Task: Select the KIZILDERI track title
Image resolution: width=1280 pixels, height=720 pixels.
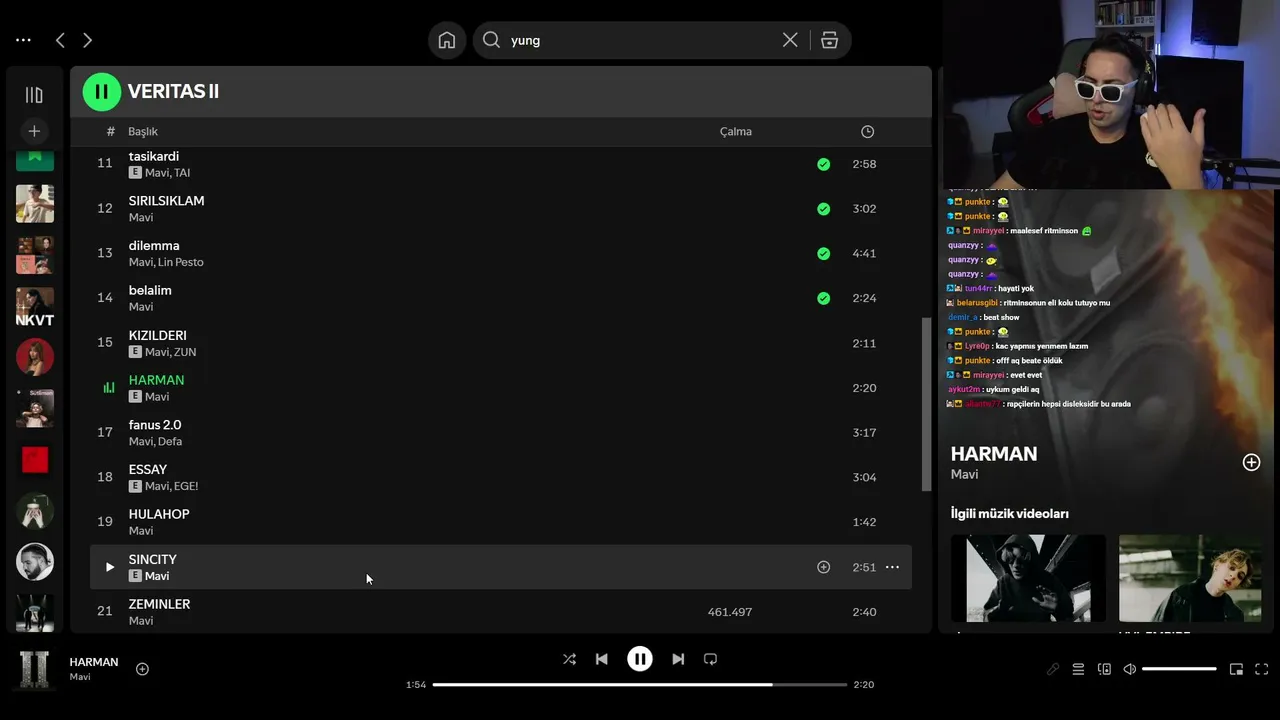Action: click(157, 335)
